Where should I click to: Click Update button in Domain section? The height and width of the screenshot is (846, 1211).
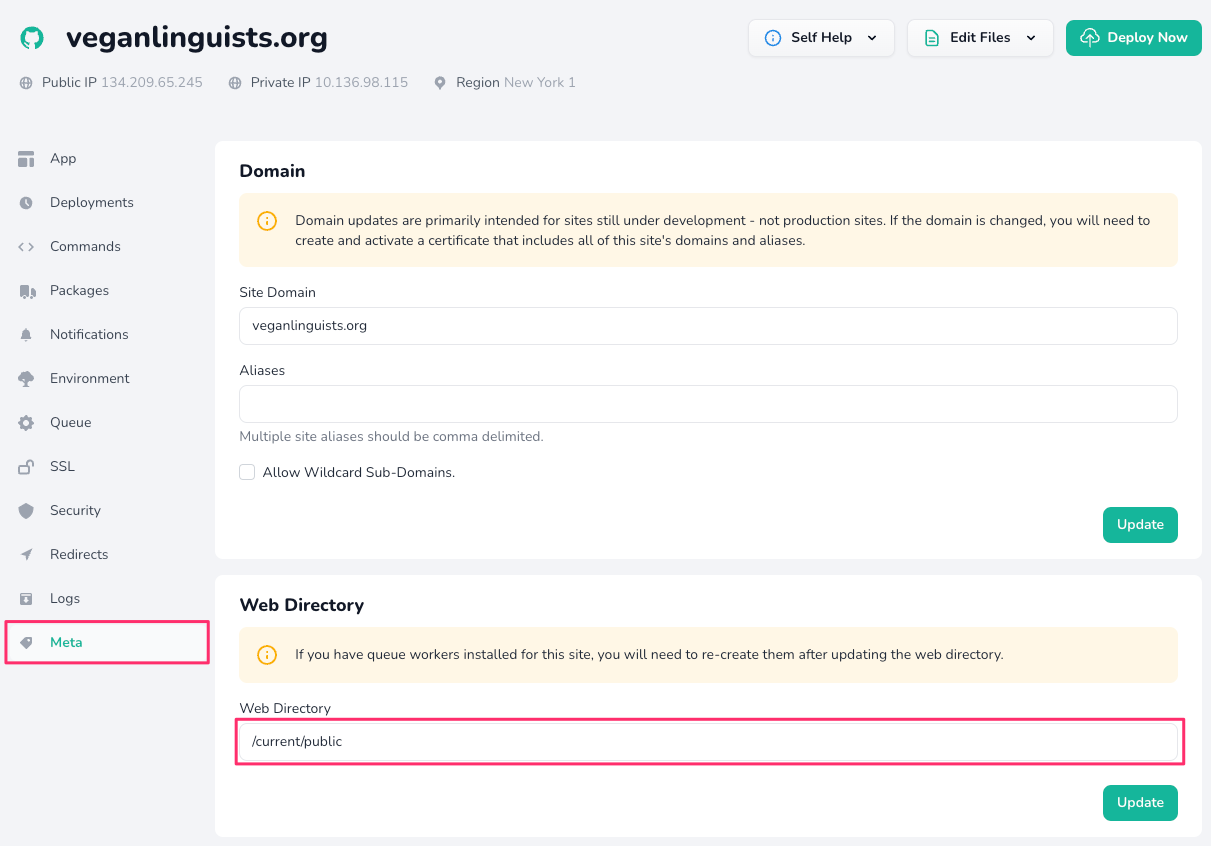(x=1139, y=525)
